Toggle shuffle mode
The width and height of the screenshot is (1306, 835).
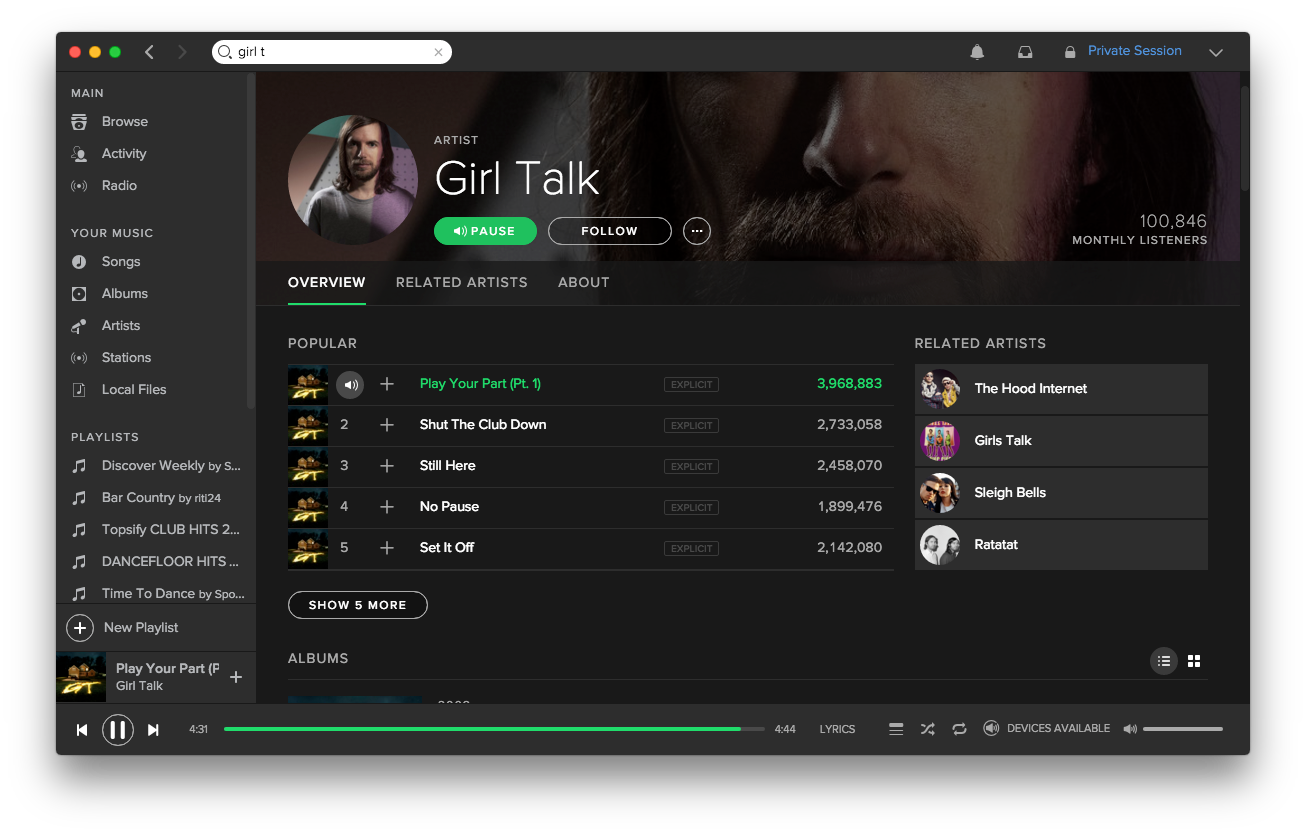[928, 730]
